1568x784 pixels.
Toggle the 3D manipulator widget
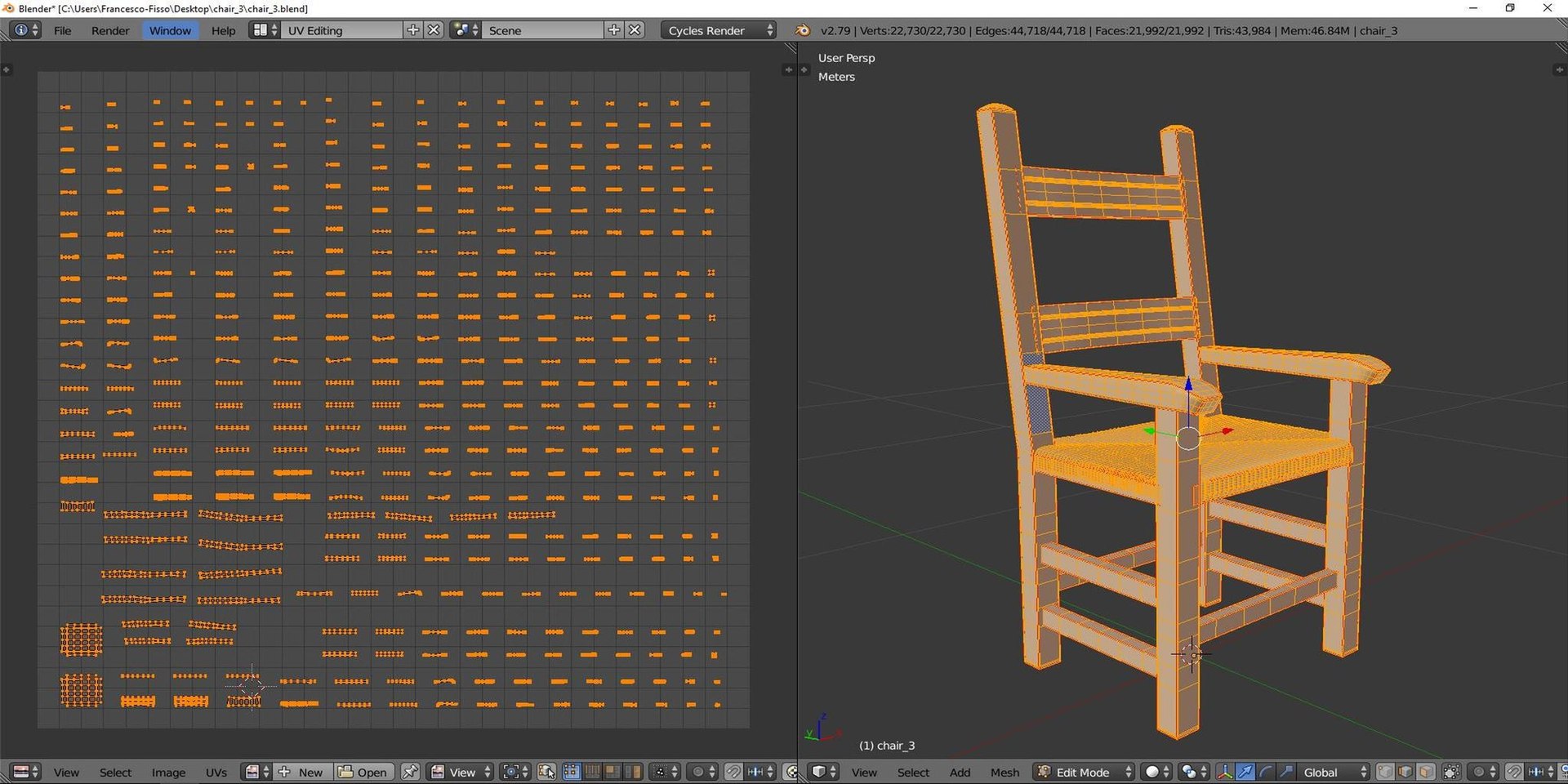(x=1224, y=772)
